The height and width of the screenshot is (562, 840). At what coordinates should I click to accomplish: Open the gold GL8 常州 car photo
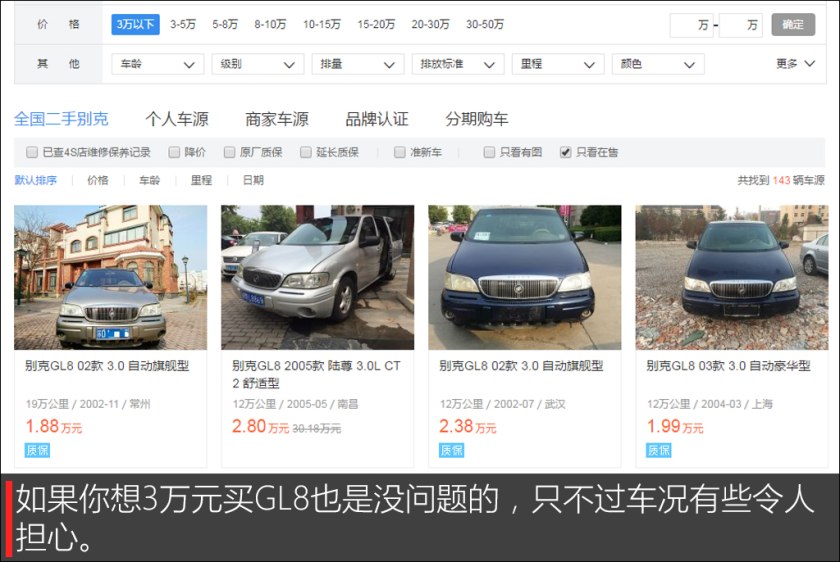[110, 278]
